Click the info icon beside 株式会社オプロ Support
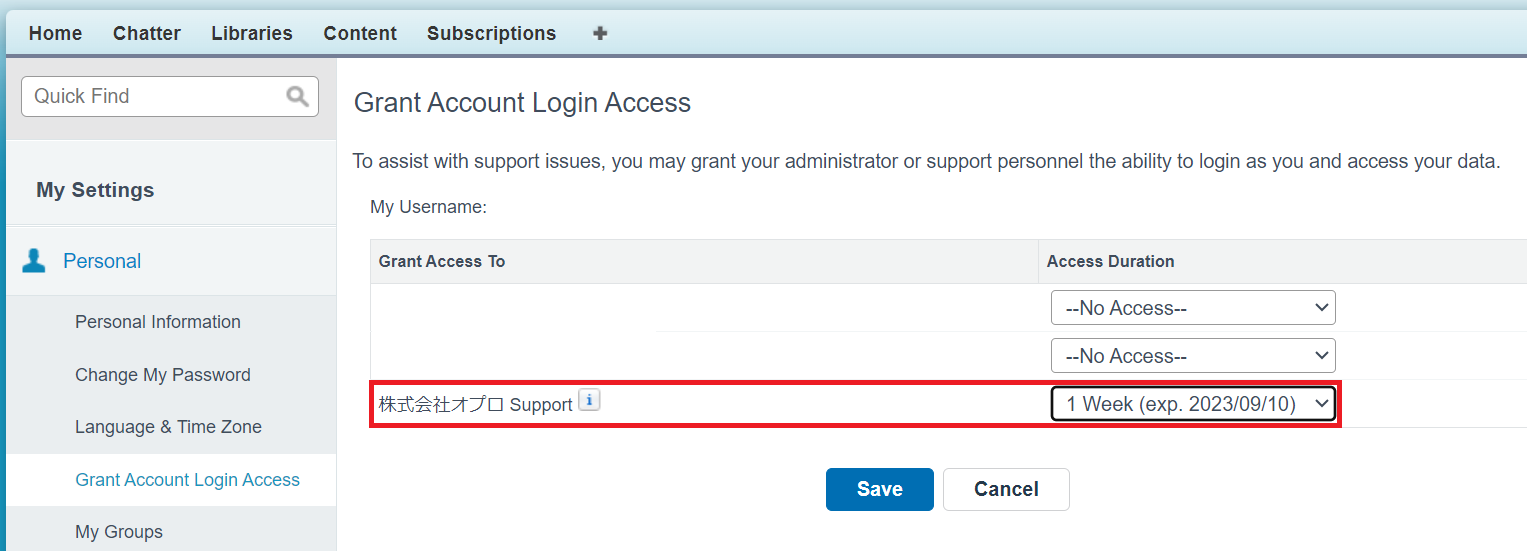The image size is (1527, 551). click(589, 401)
